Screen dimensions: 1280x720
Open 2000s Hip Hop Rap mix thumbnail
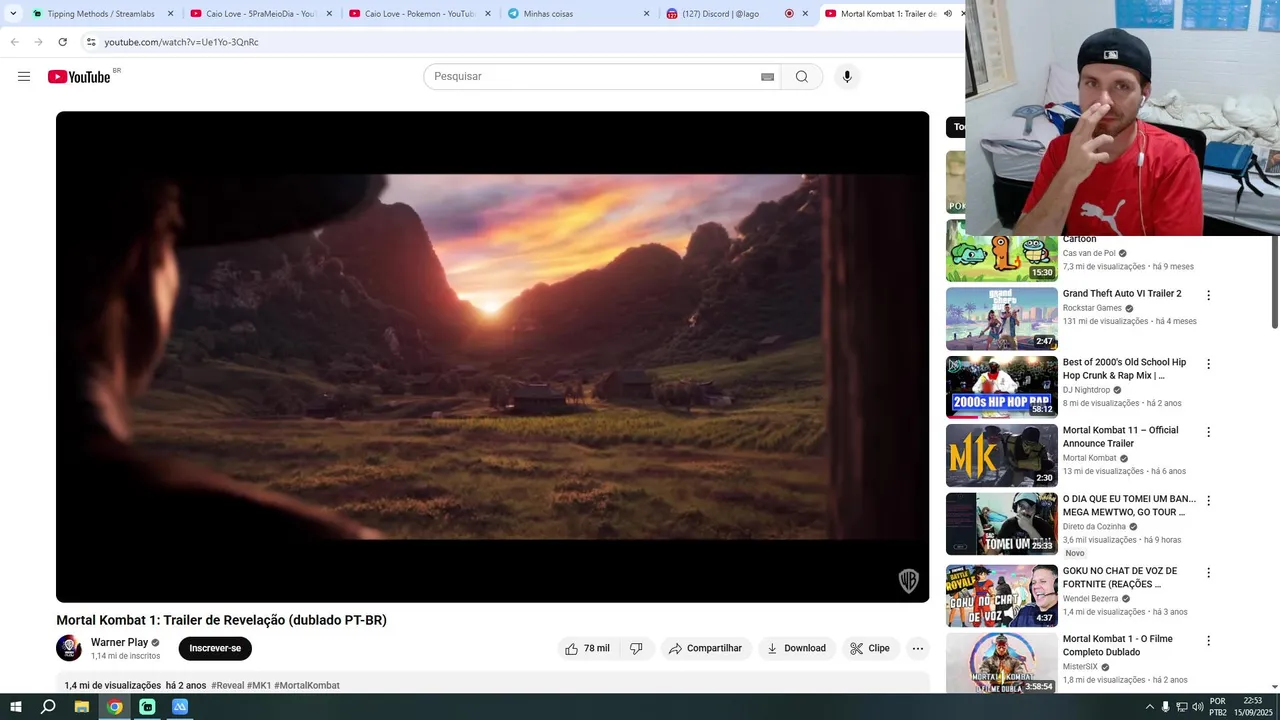point(1001,387)
